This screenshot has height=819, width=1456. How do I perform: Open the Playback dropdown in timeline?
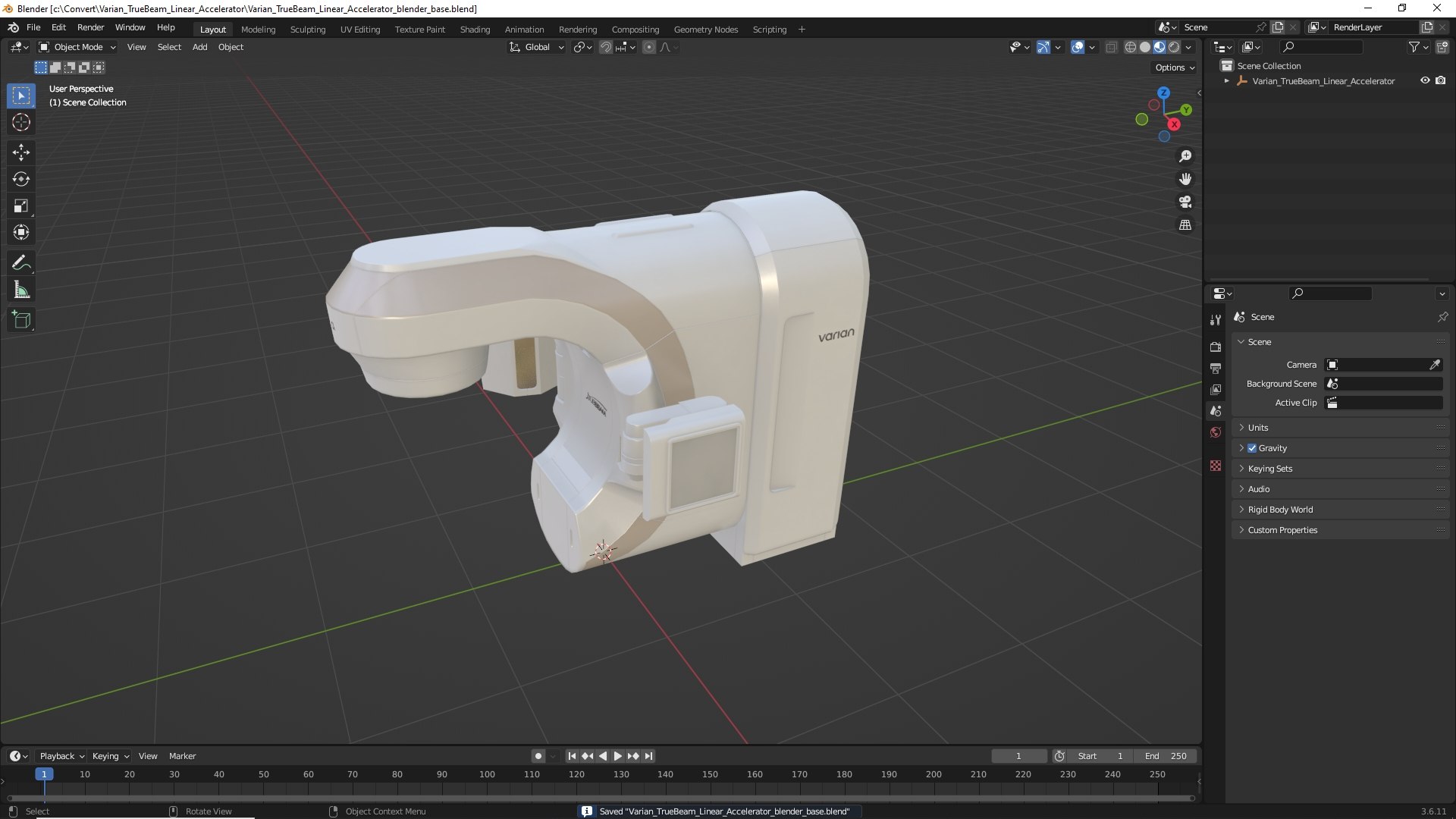(61, 756)
